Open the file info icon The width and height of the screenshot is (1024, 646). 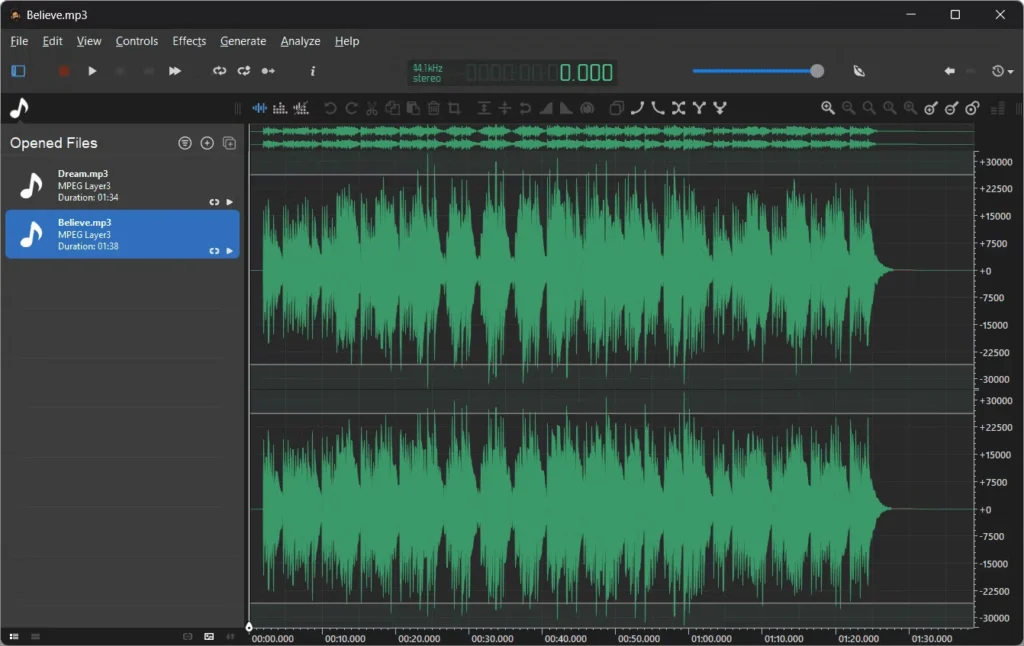coord(313,71)
